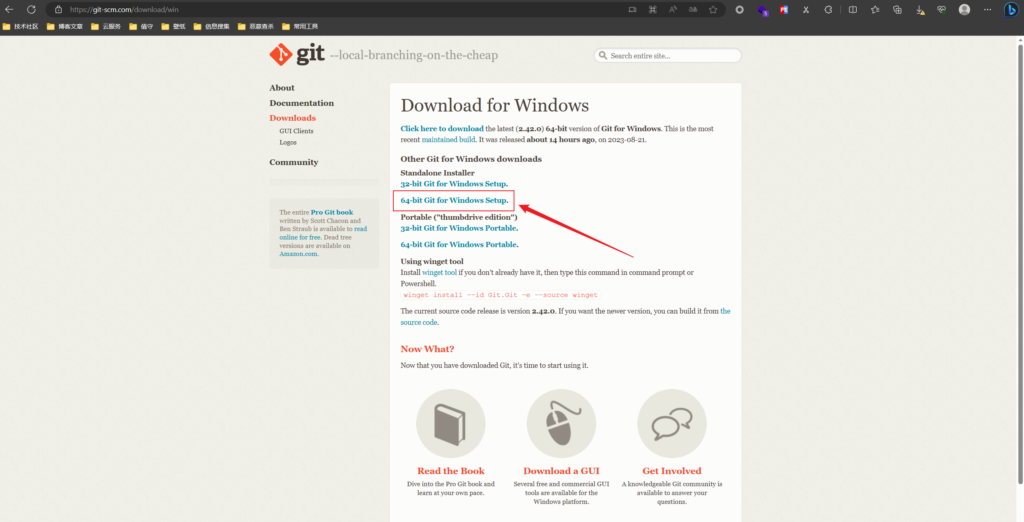Open the purple cube extension icon
The height and width of the screenshot is (522, 1024).
point(762,10)
